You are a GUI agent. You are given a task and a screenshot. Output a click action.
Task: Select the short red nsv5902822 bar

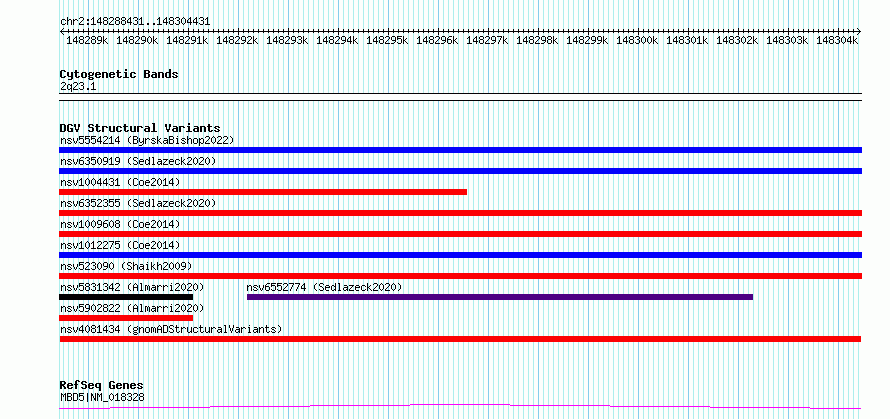tap(126, 318)
